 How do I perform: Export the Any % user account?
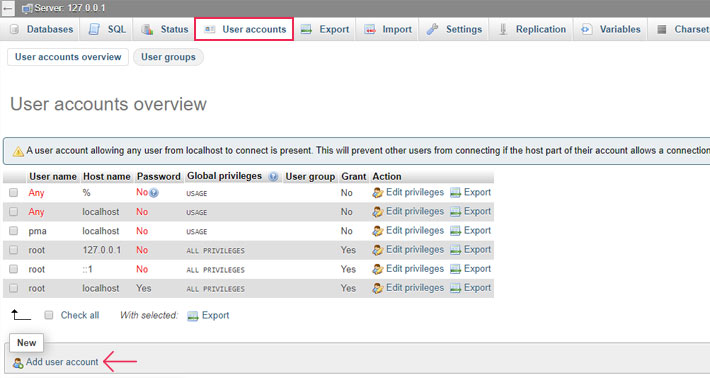tap(470, 192)
